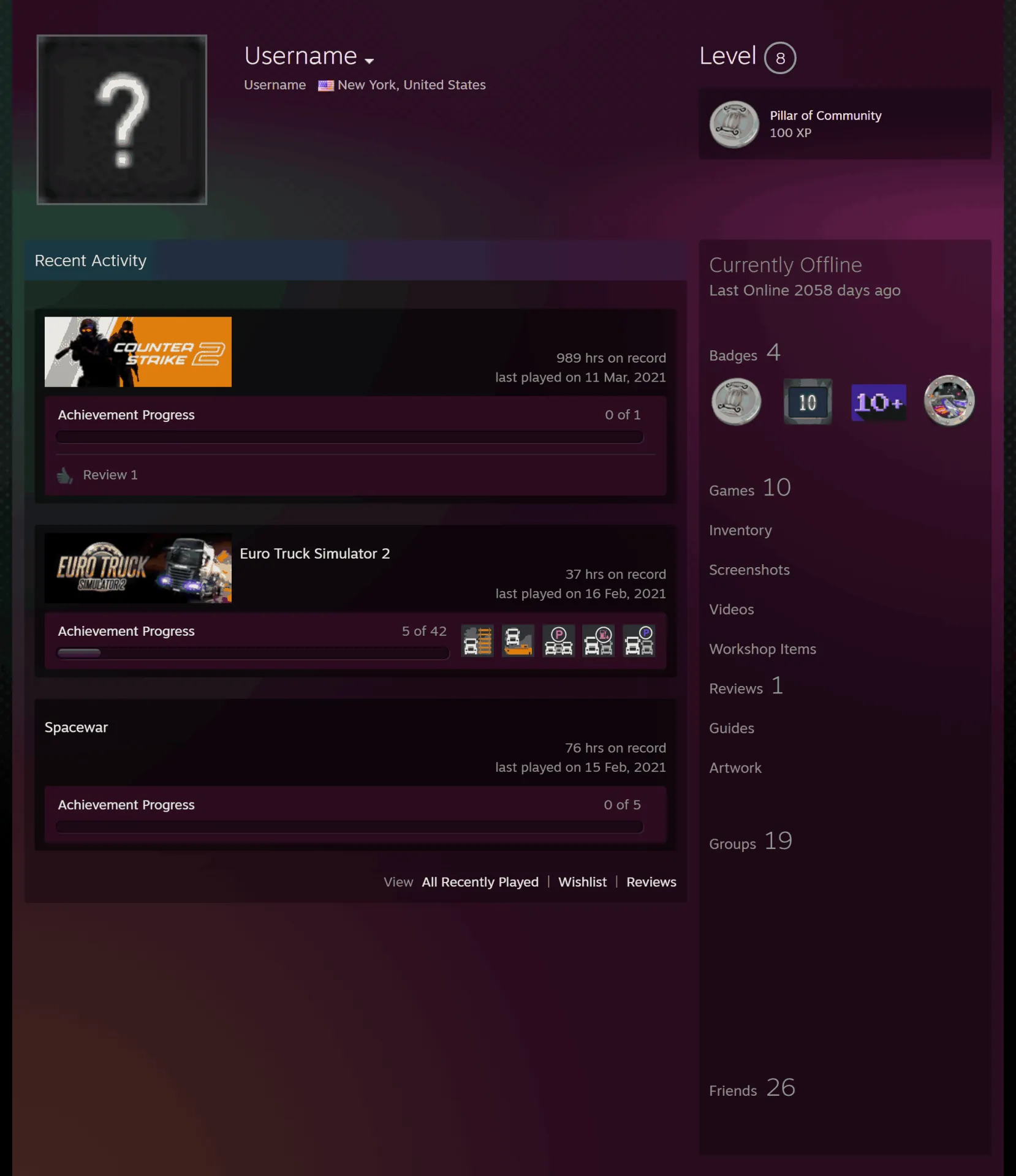Click Spacewar's achievement progress bar

(x=349, y=827)
